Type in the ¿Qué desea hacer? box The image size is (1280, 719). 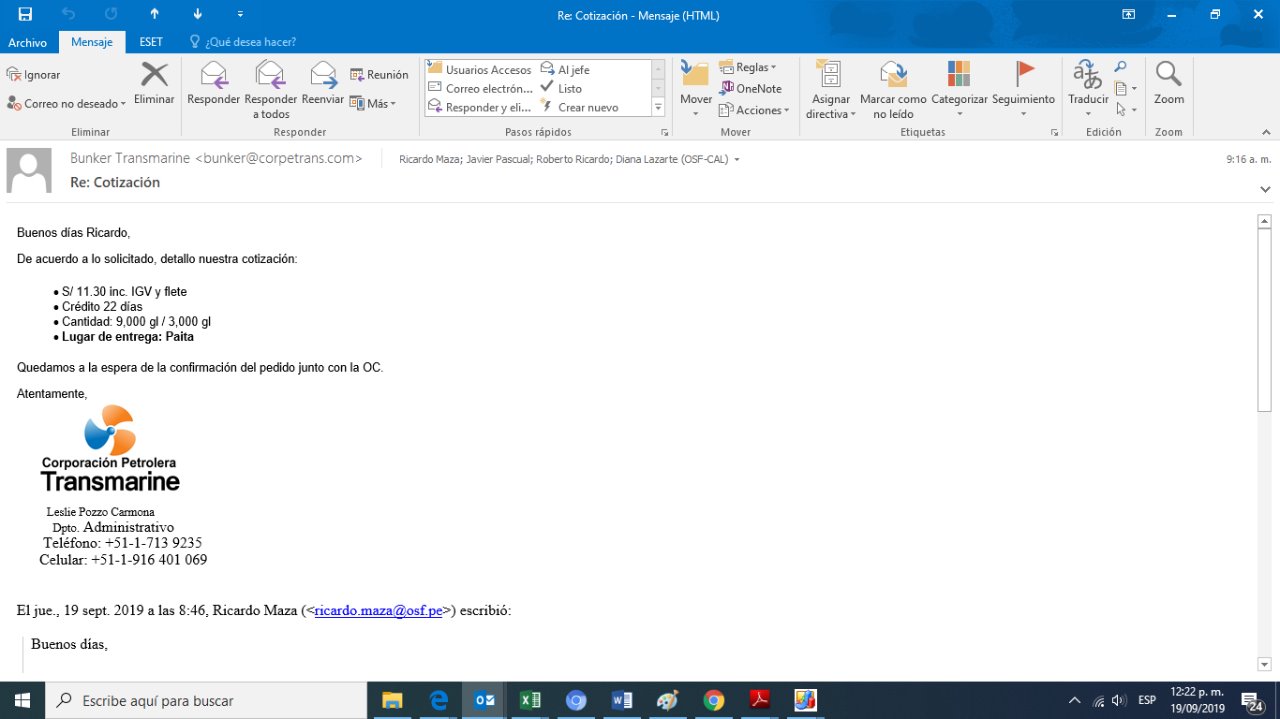250,42
